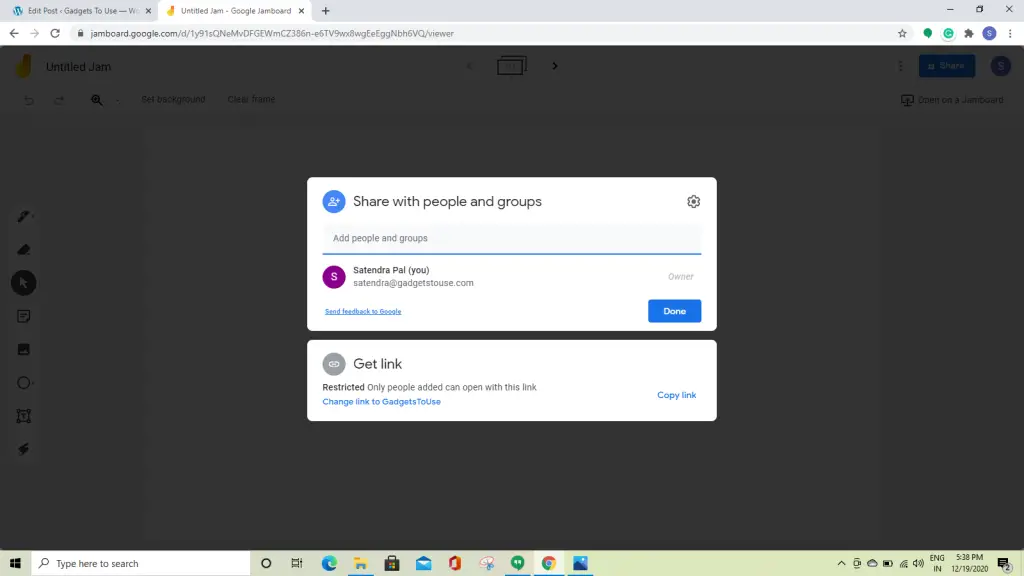
Task: Click Clear frame in the toolbar
Action: point(251,99)
